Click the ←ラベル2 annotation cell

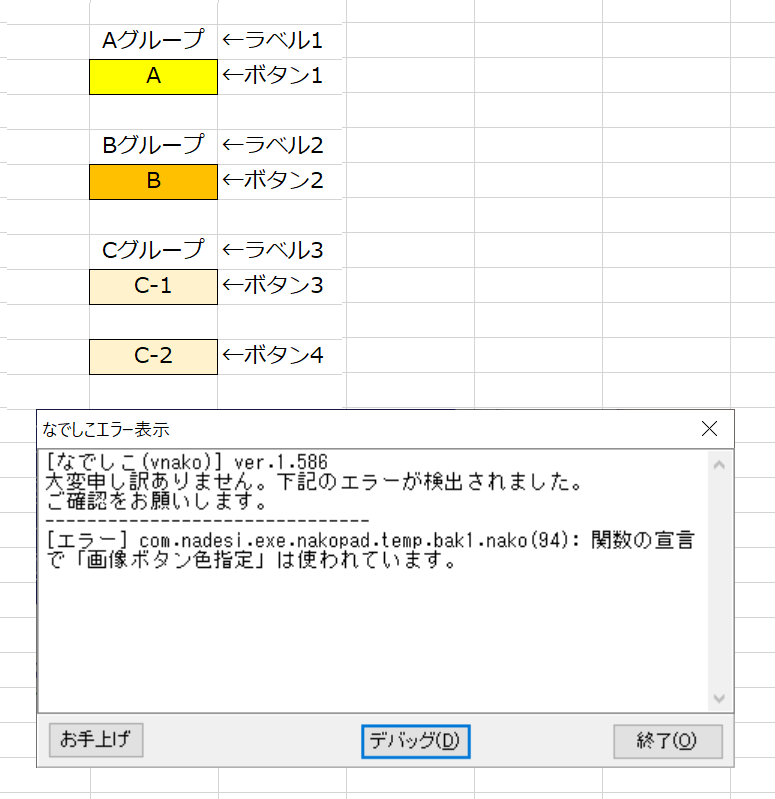273,146
